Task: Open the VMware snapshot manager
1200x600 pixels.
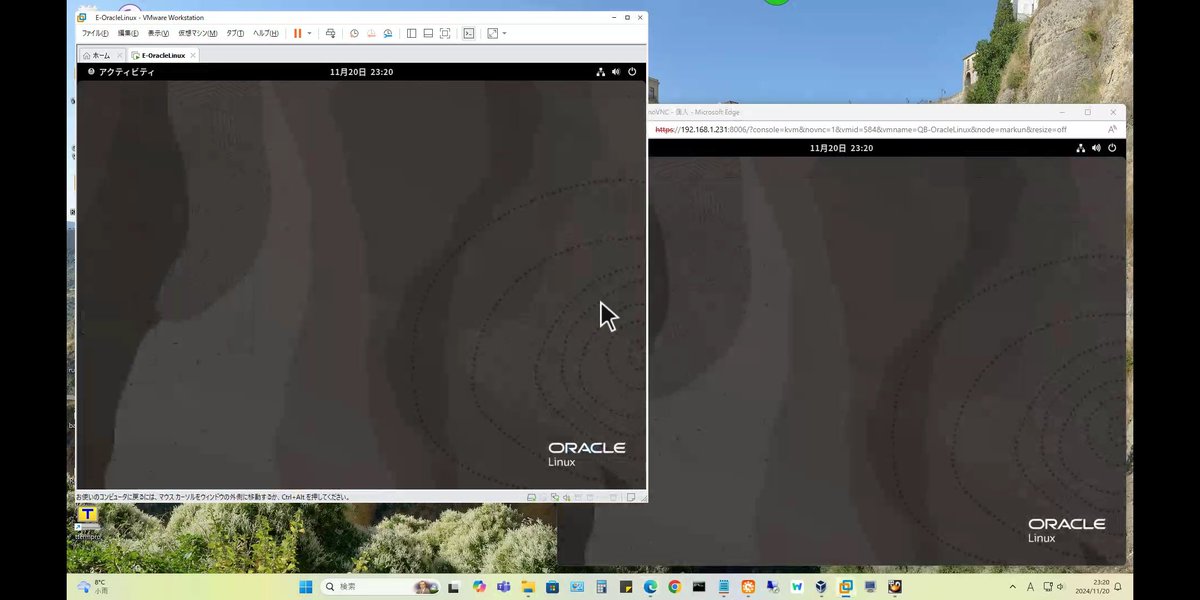Action: 388,33
